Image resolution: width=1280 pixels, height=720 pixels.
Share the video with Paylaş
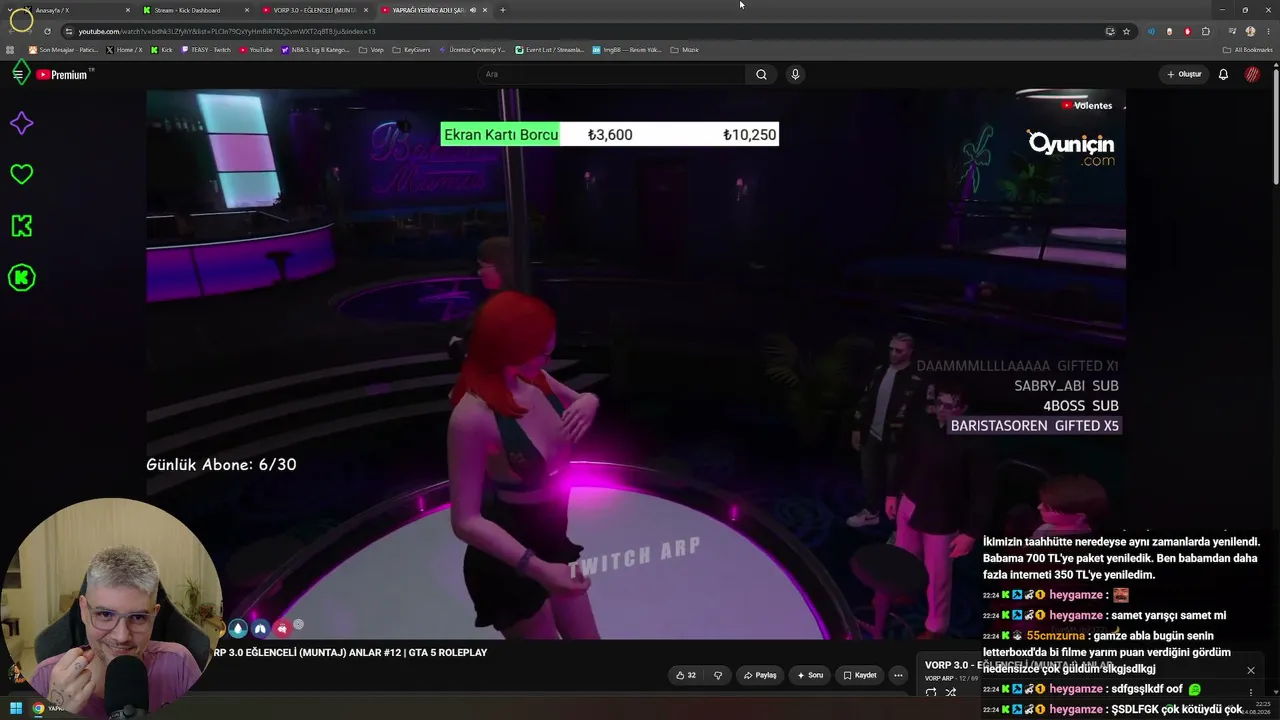[760, 675]
